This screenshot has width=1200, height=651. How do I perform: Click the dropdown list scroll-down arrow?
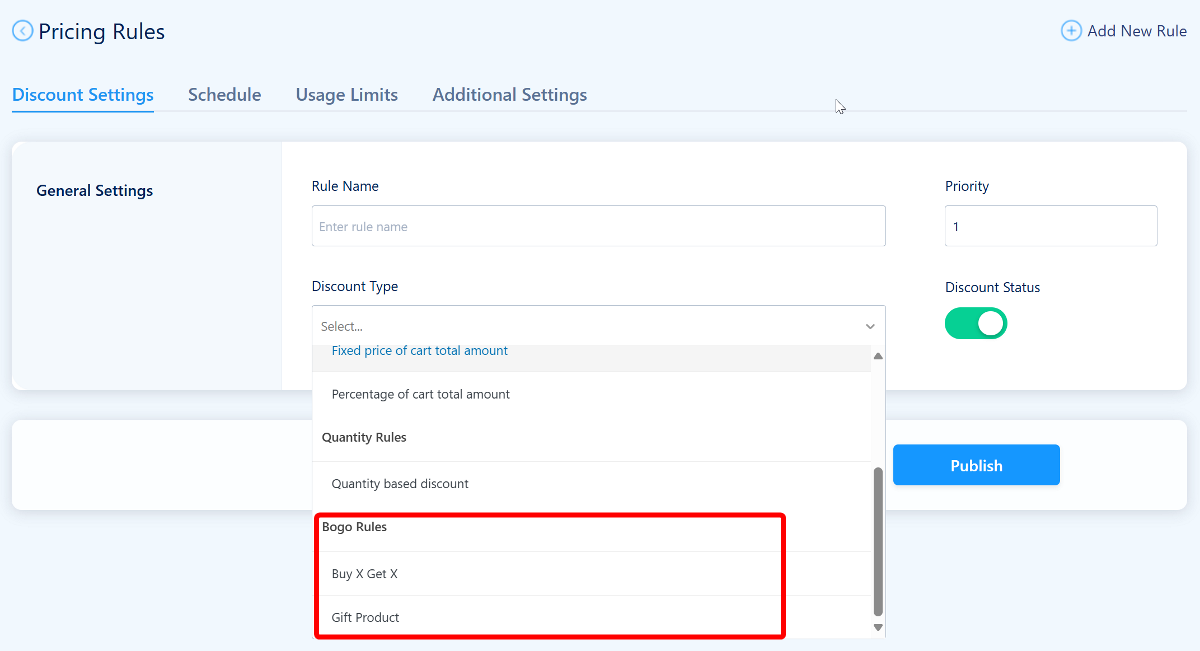(878, 627)
